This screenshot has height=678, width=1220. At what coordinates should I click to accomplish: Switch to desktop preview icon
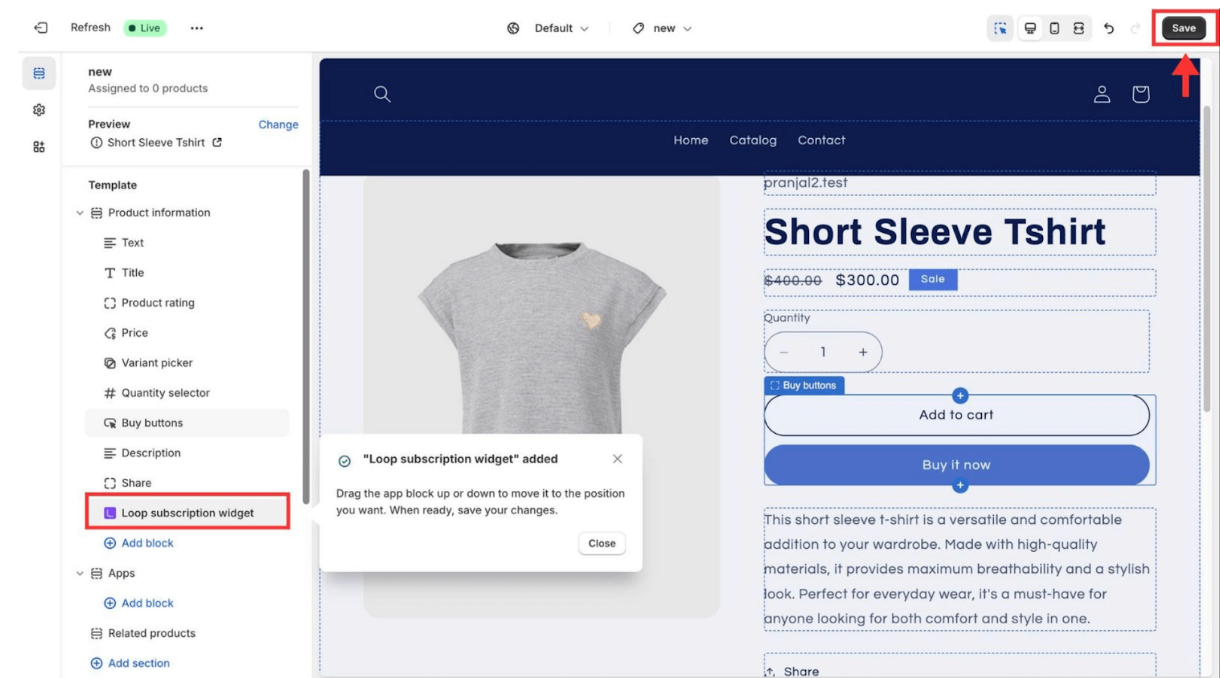pos(1028,28)
